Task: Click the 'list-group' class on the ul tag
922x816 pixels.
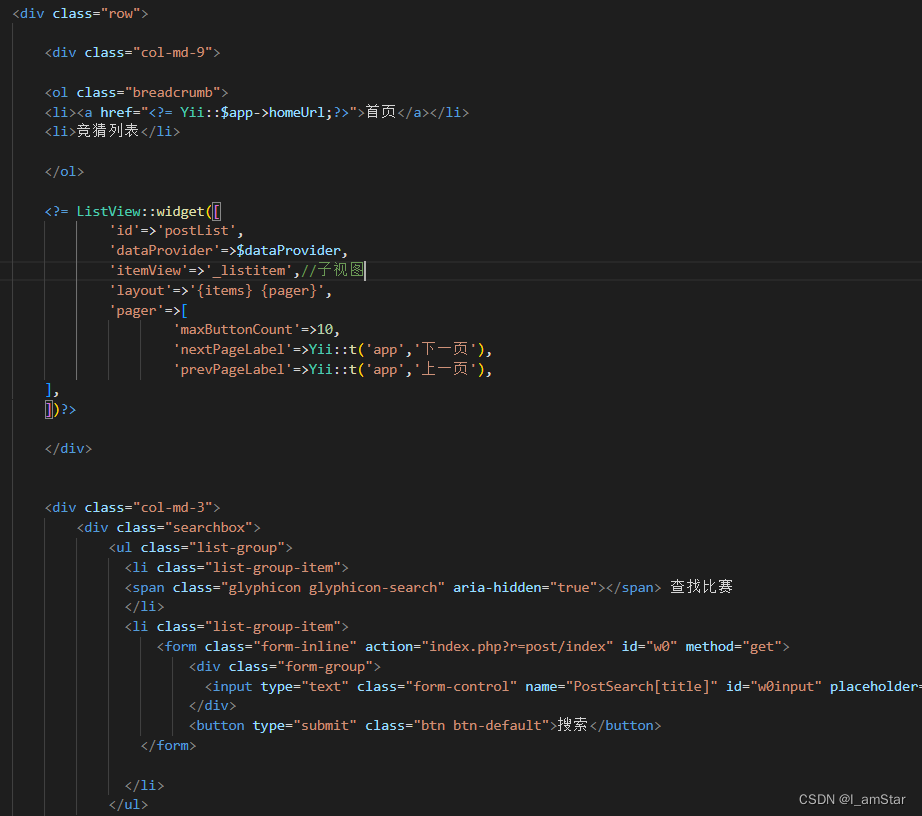Action: click(237, 548)
